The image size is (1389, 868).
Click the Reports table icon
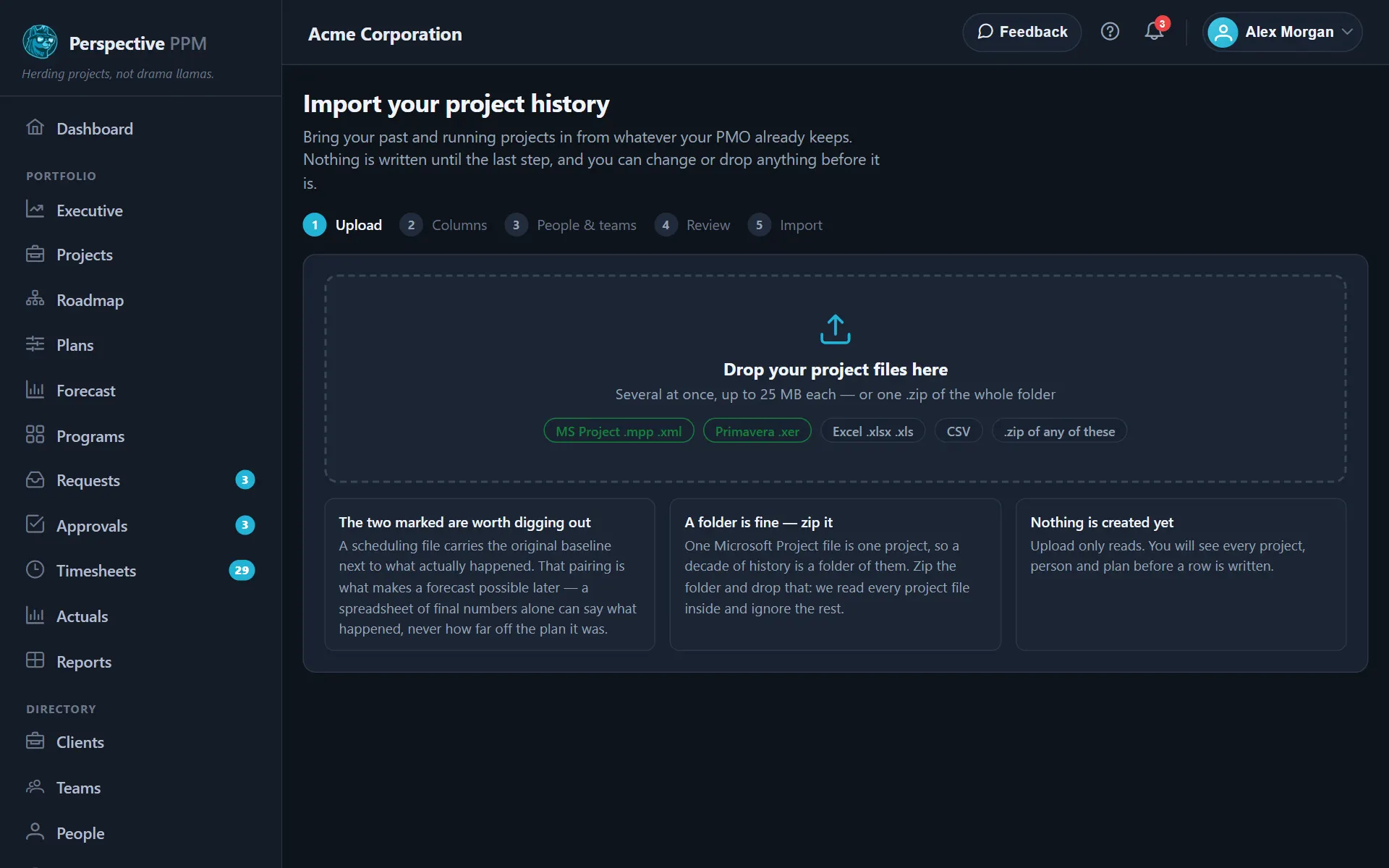[x=35, y=660]
